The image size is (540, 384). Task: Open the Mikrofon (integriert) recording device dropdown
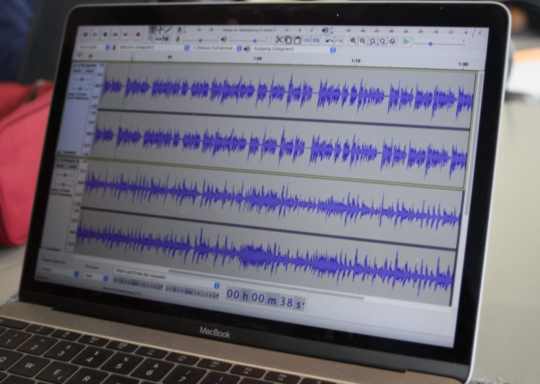(154, 48)
